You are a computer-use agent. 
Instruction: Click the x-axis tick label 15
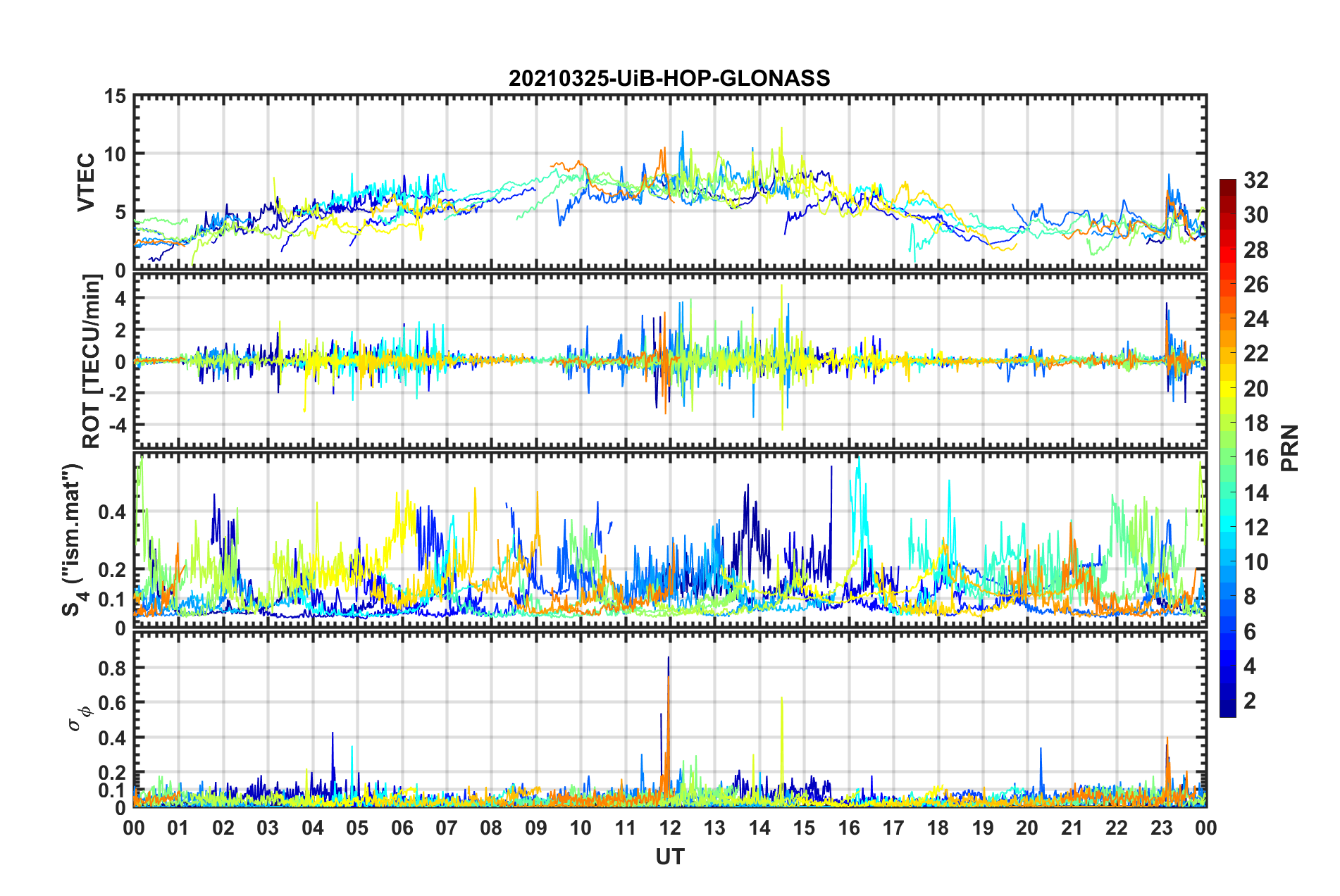coord(804,828)
